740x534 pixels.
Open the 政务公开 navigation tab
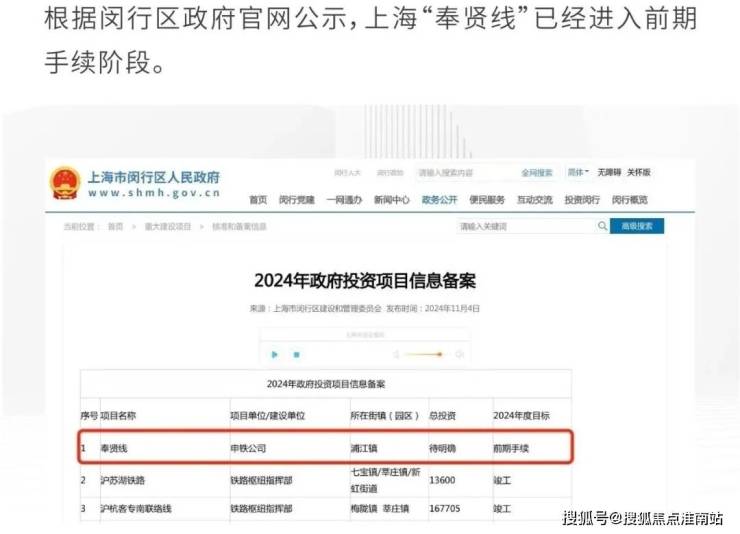click(439, 200)
